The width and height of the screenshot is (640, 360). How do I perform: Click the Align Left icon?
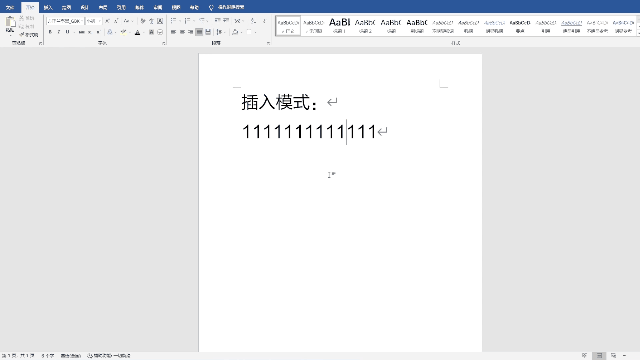point(173,32)
